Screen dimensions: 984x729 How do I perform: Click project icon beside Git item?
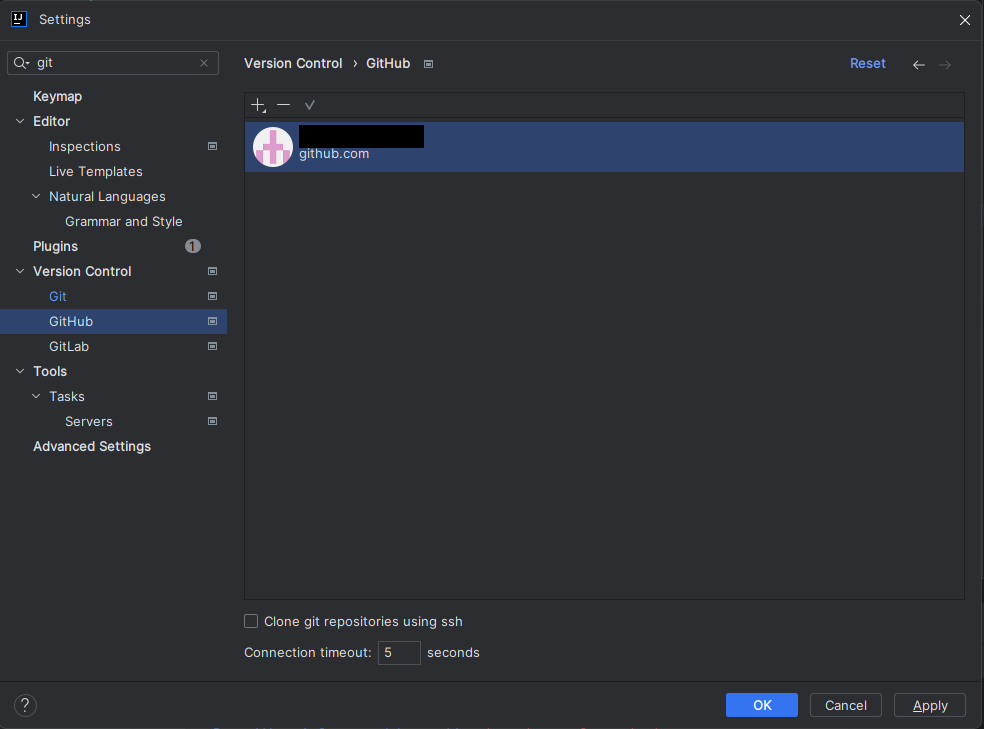[213, 296]
